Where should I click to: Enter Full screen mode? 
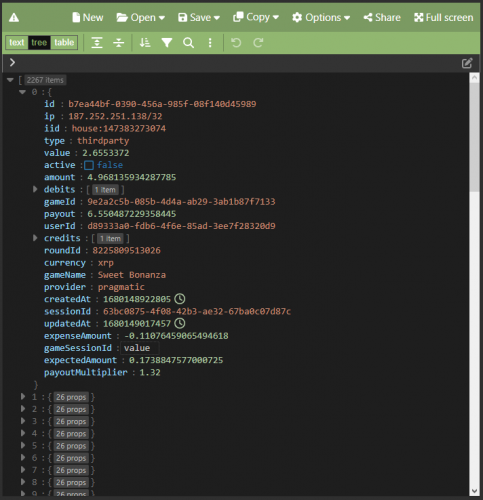click(444, 17)
